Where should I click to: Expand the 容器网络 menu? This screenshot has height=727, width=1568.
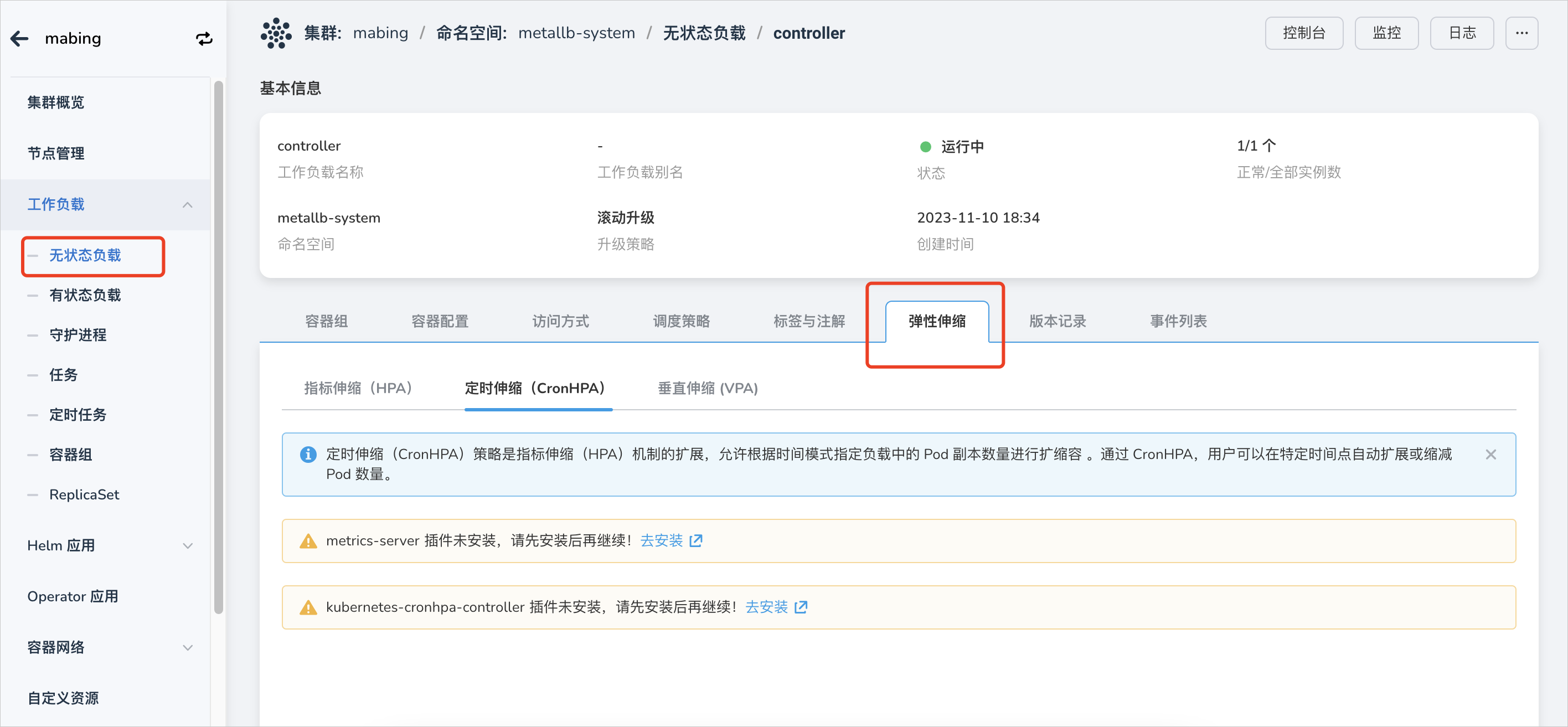coord(188,647)
